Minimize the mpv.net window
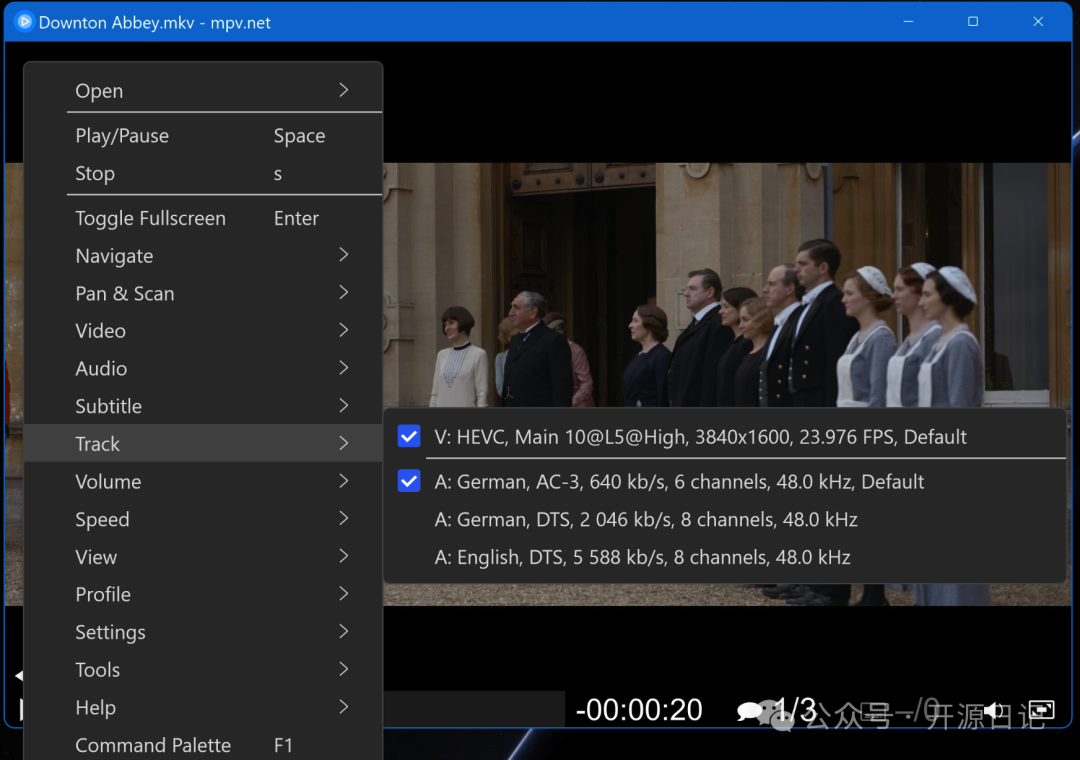This screenshot has width=1080, height=760. coord(908,22)
